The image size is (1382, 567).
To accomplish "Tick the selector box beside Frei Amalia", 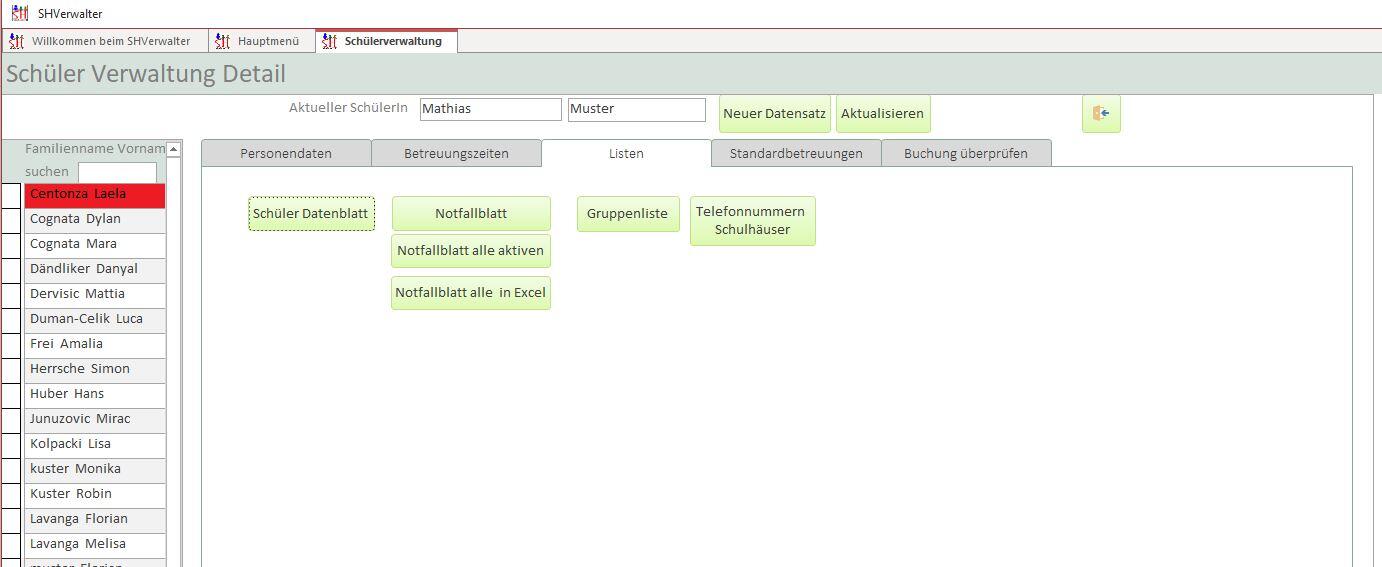I will pos(11,344).
